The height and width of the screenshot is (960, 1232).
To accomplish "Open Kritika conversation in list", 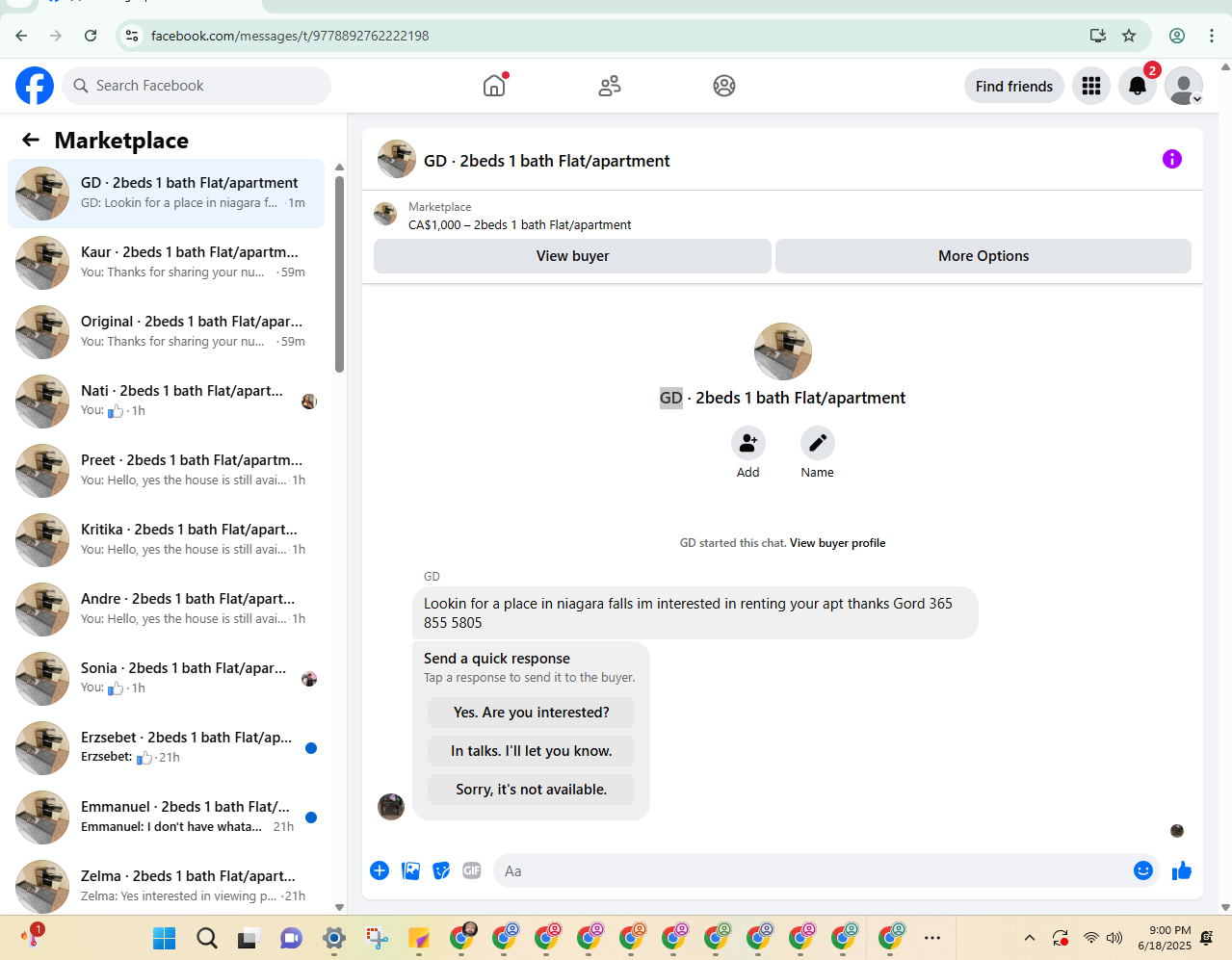I will (166, 540).
